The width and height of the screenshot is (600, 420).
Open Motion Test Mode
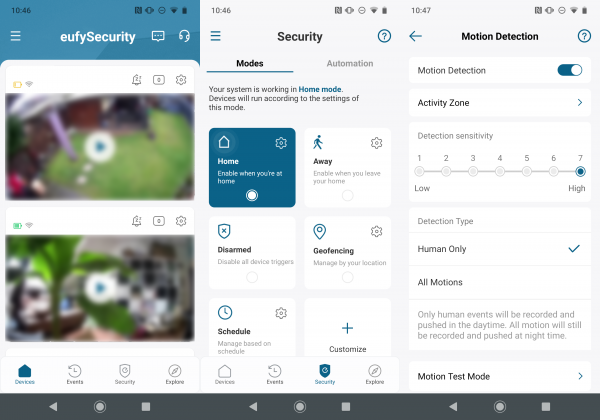pos(500,376)
